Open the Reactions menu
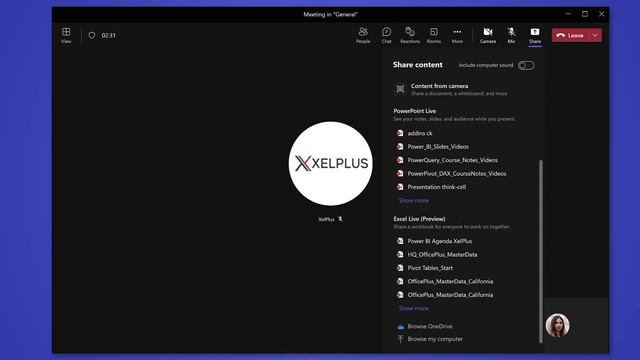This screenshot has width=640, height=360. pos(410,35)
